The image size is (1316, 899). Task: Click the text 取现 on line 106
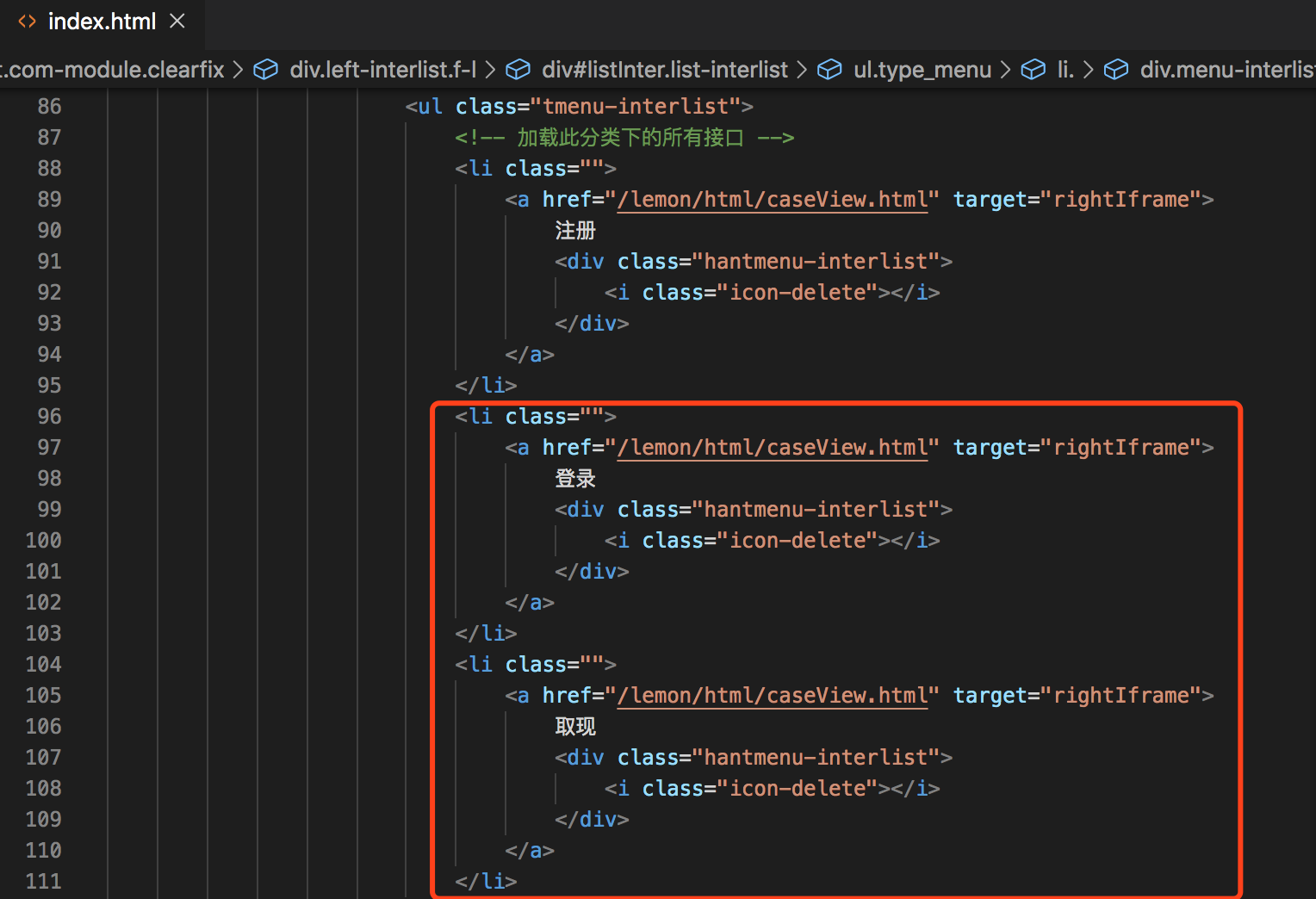[x=575, y=727]
